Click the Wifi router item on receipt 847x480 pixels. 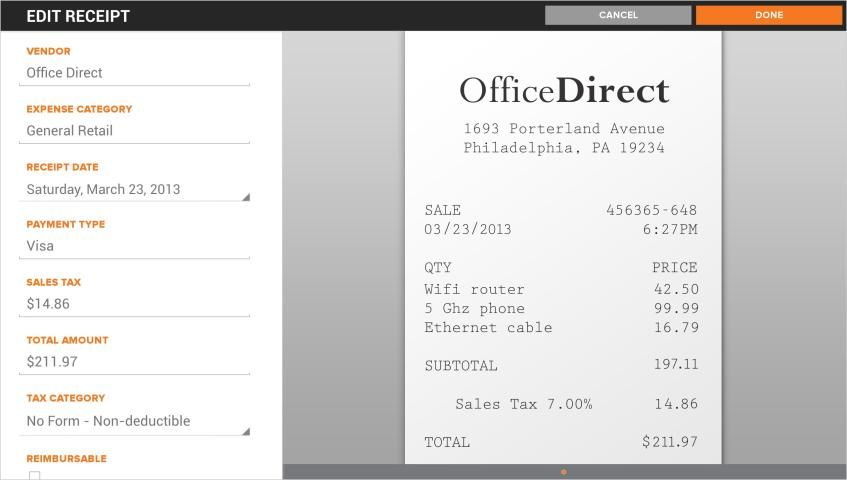[x=474, y=289]
